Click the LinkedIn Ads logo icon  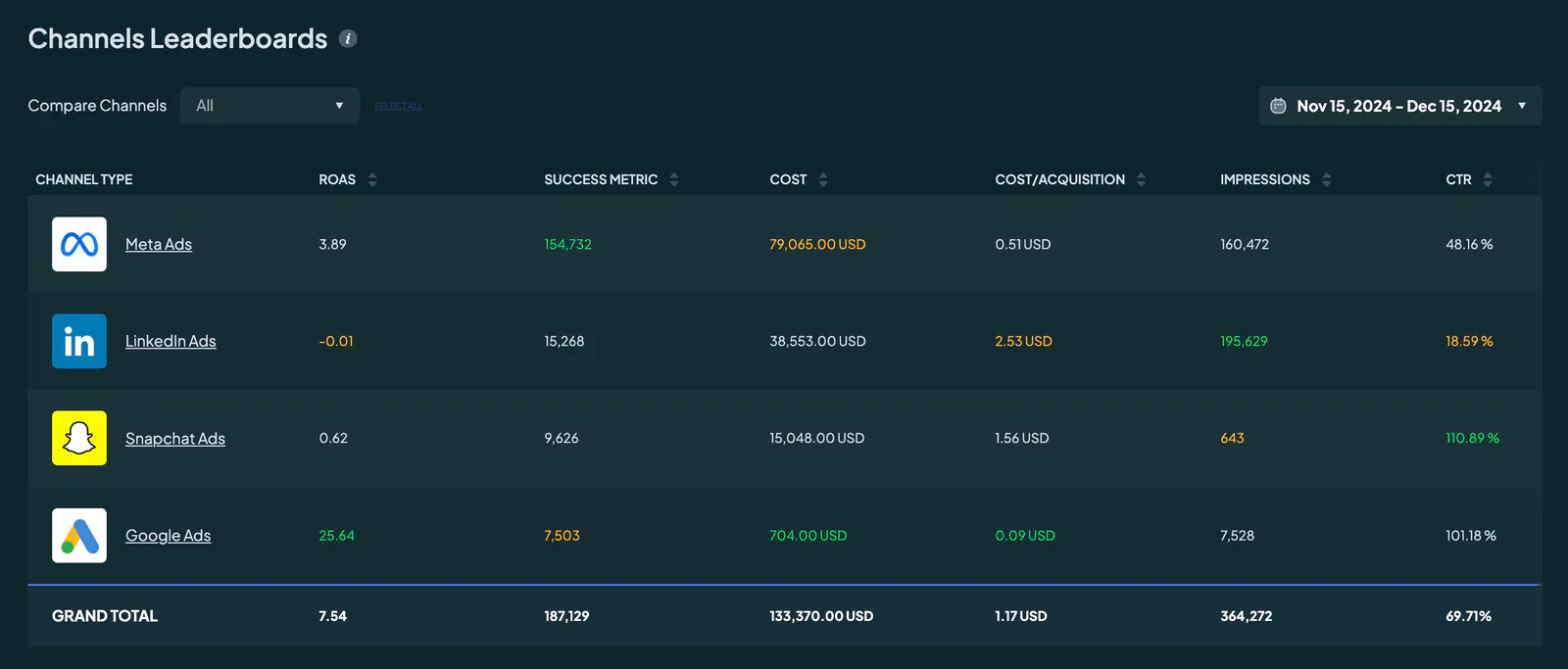click(x=79, y=341)
